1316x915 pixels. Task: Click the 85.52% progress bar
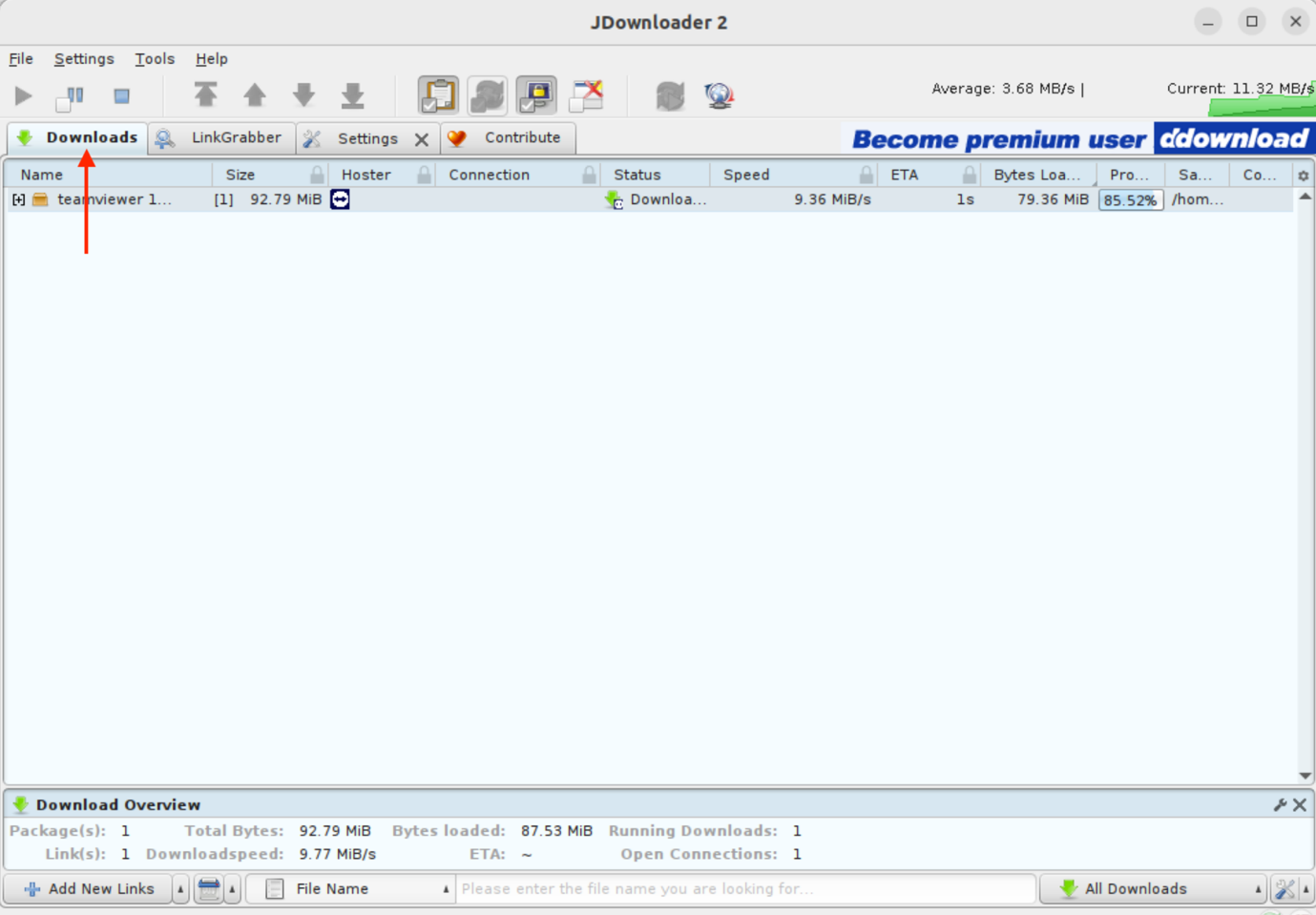coord(1131,199)
